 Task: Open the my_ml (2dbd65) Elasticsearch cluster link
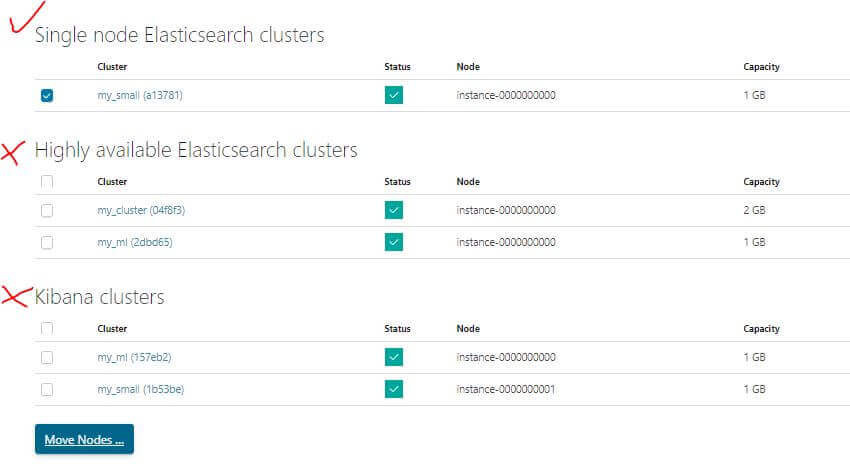click(x=135, y=242)
